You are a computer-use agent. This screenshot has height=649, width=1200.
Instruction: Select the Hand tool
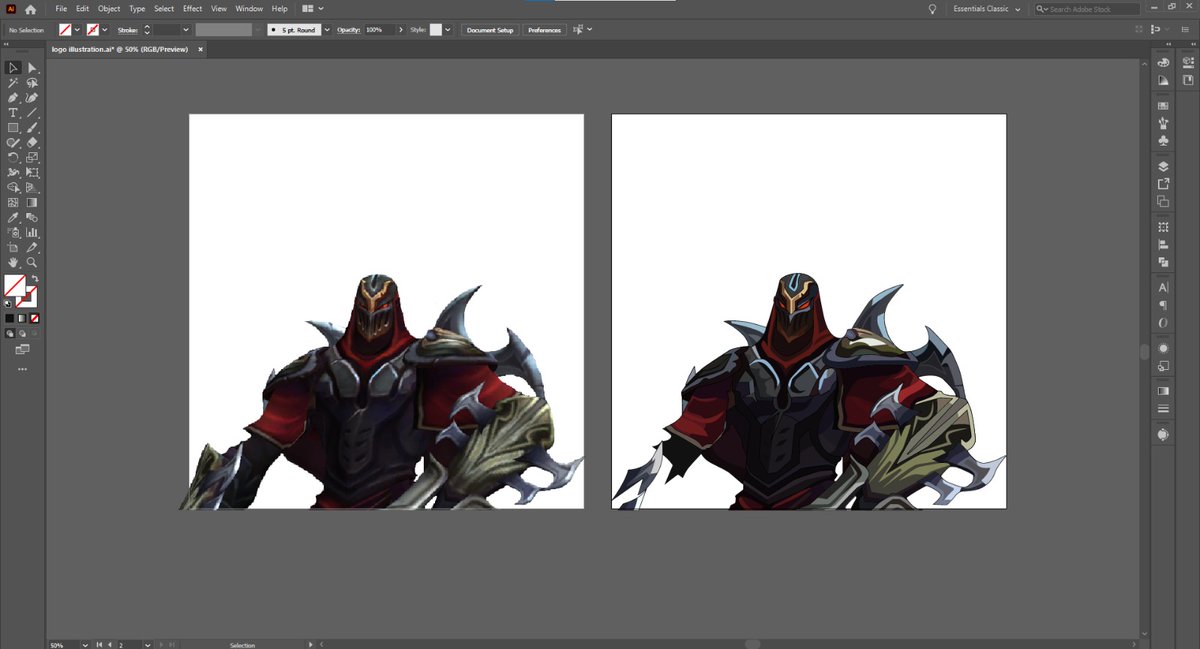tap(13, 262)
